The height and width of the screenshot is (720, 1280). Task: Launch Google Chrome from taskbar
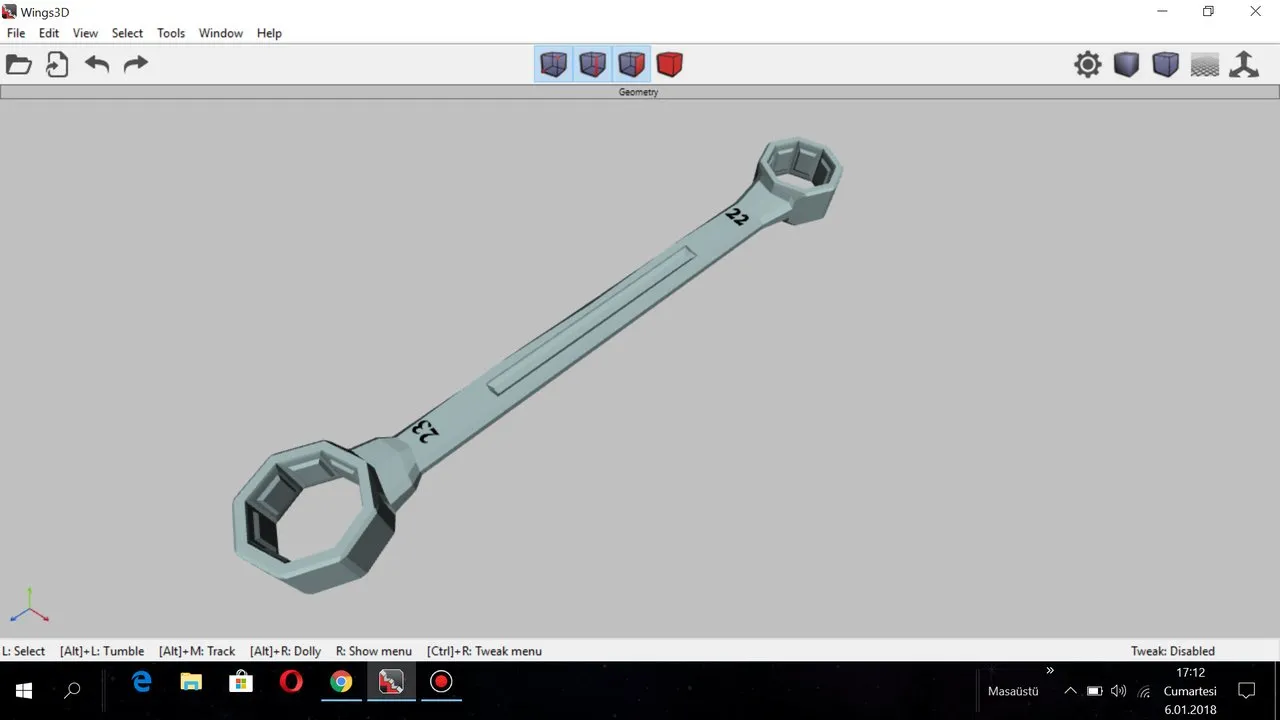point(341,683)
